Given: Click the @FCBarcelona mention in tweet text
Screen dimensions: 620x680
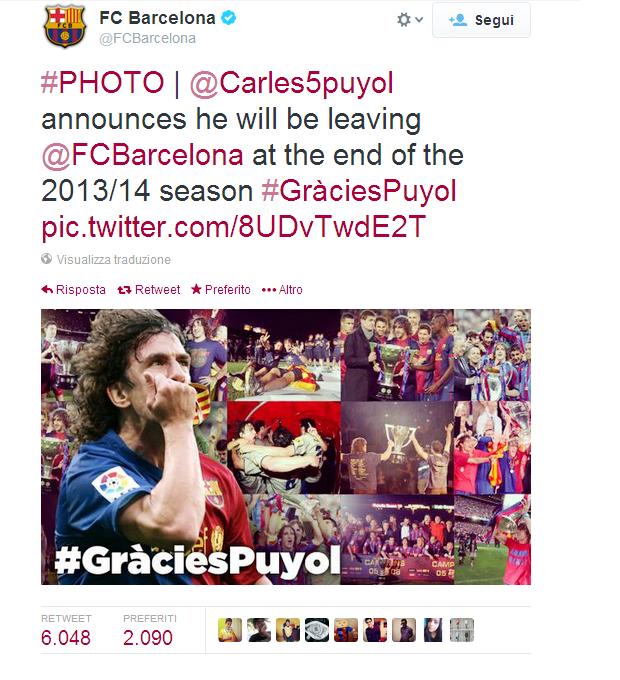Looking at the screenshot, I should click(x=142, y=156).
